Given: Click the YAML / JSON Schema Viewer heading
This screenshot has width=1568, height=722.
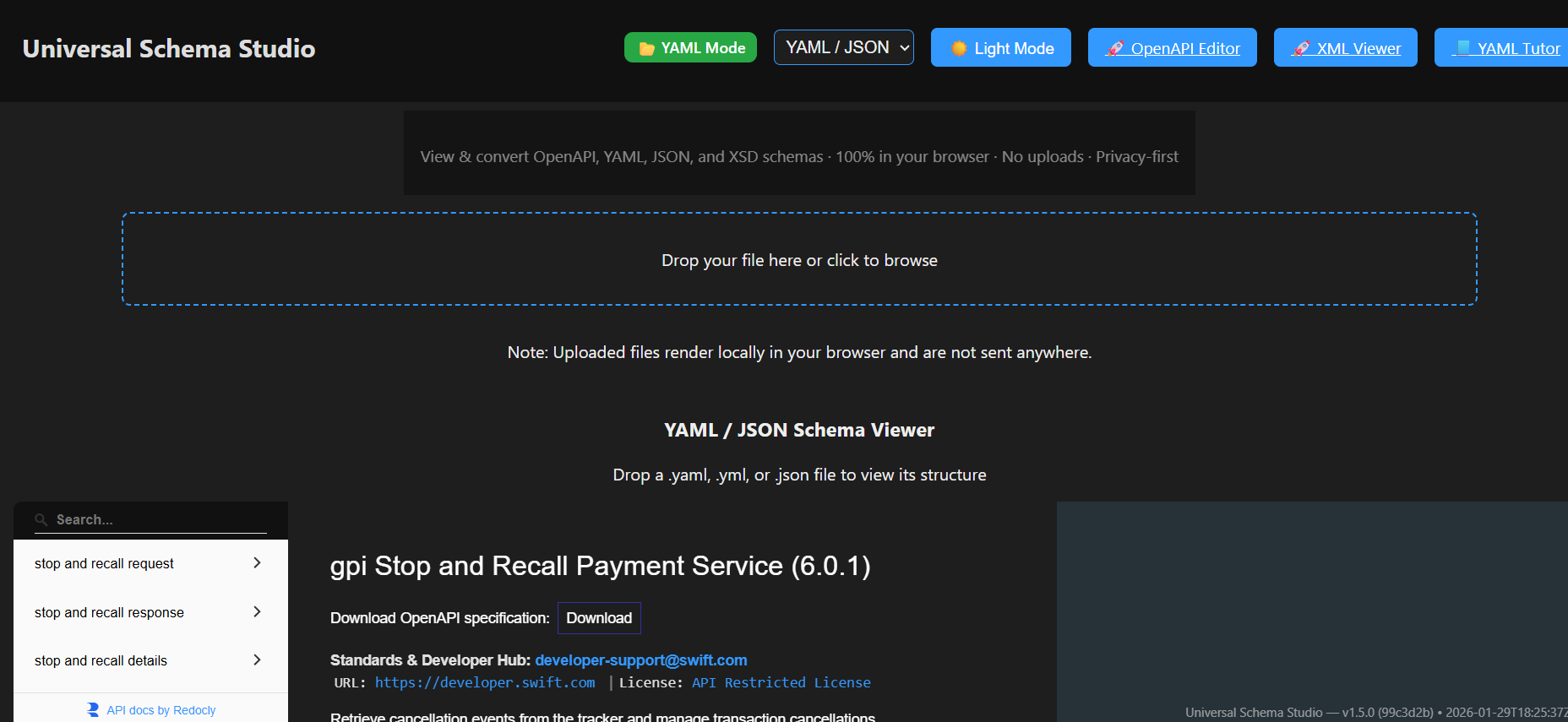Looking at the screenshot, I should 799,430.
